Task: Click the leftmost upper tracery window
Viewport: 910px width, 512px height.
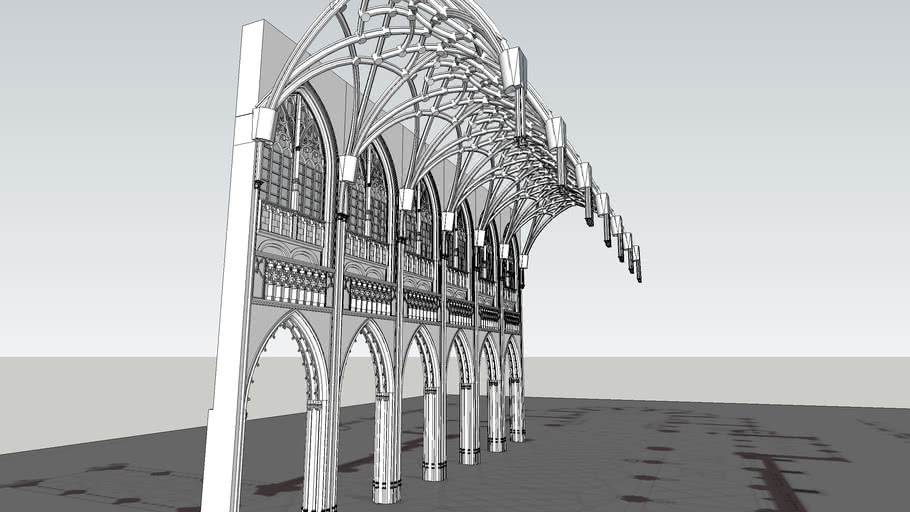Action: coord(293,165)
